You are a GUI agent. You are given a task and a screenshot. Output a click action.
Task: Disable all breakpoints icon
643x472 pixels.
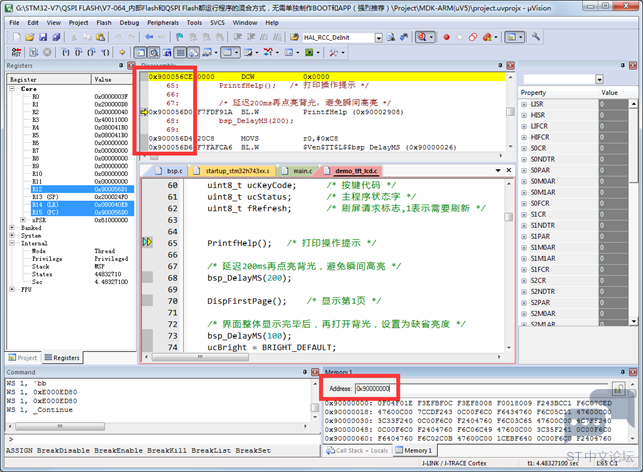473,37
